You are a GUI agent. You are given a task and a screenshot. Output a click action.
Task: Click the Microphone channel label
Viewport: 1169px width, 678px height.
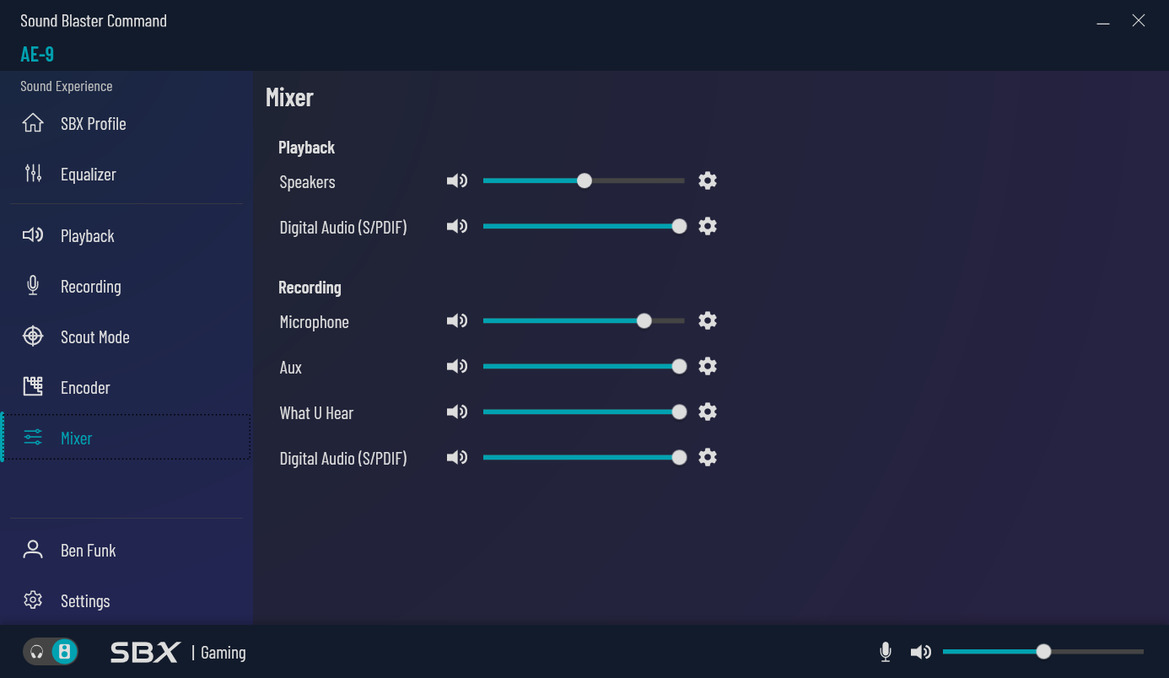(314, 321)
